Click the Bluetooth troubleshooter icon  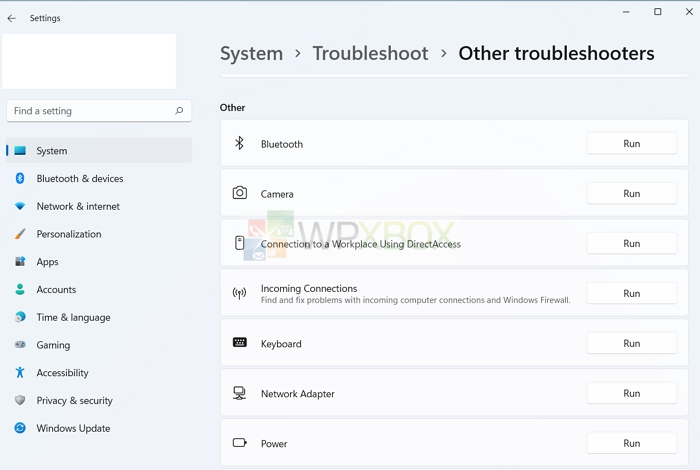pyautogui.click(x=240, y=143)
